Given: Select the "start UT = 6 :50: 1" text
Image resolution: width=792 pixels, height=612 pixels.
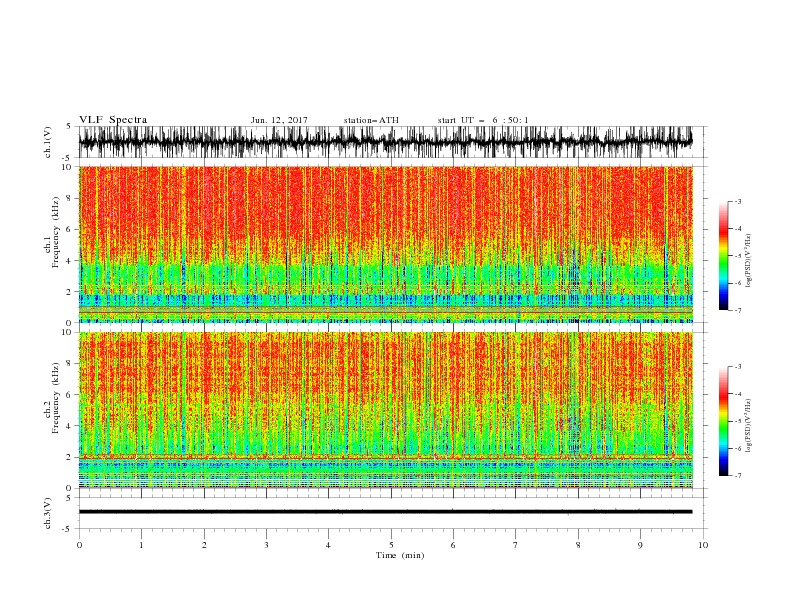Looking at the screenshot, I should [483, 120].
